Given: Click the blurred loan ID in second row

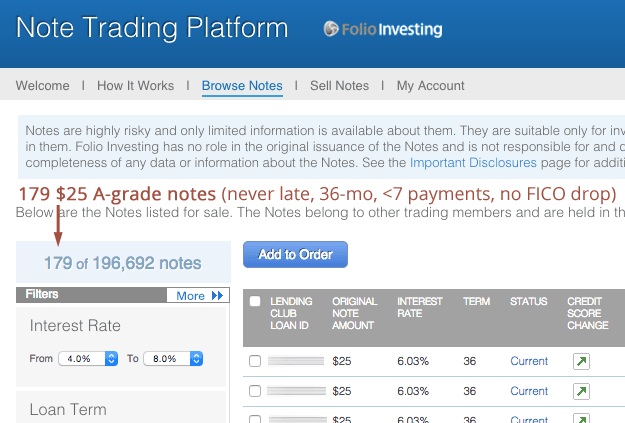Looking at the screenshot, I should click(x=296, y=391).
